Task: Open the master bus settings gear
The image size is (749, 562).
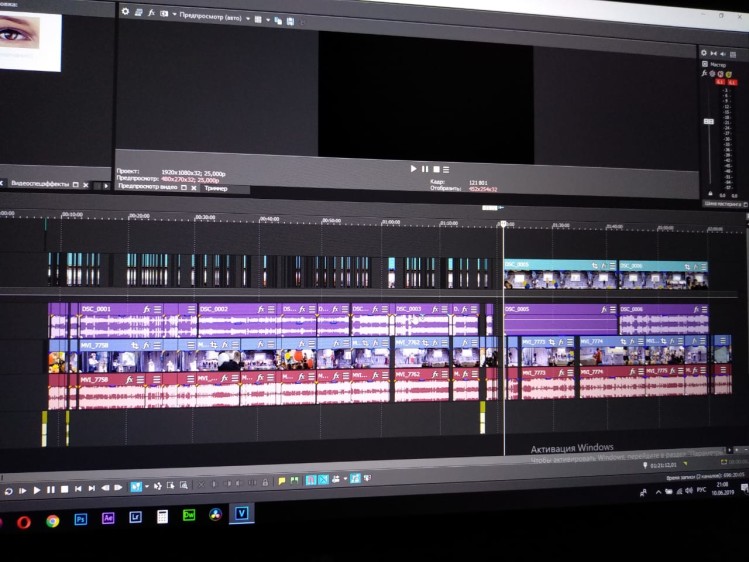Action: tap(703, 53)
